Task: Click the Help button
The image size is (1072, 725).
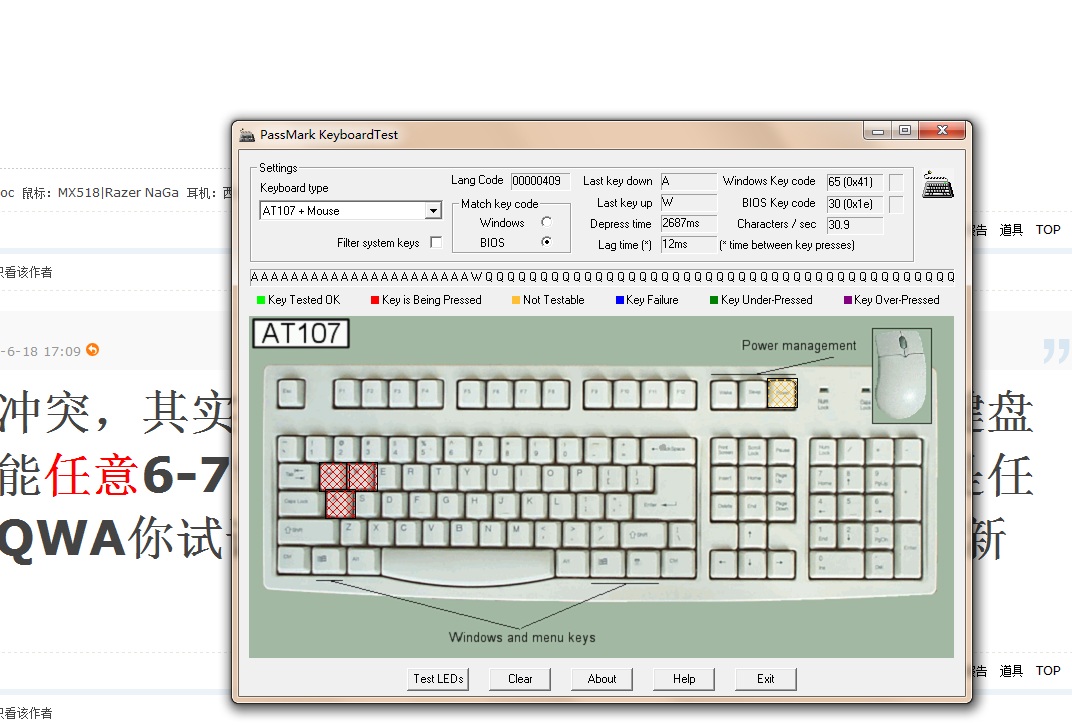Action: coord(684,678)
